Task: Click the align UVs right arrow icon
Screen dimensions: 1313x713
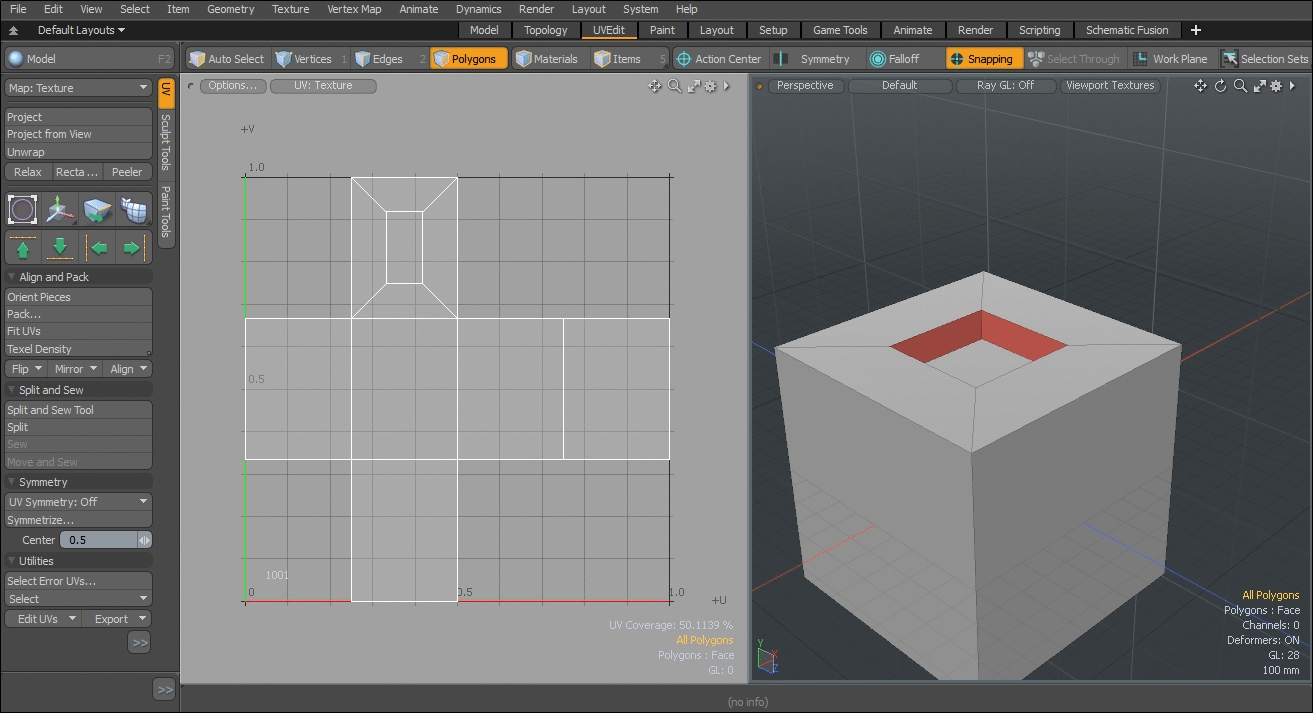Action: click(133, 247)
